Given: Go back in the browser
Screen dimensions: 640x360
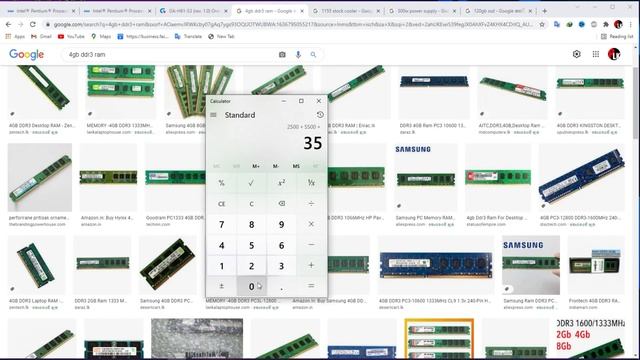Looking at the screenshot, I should point(9,24).
